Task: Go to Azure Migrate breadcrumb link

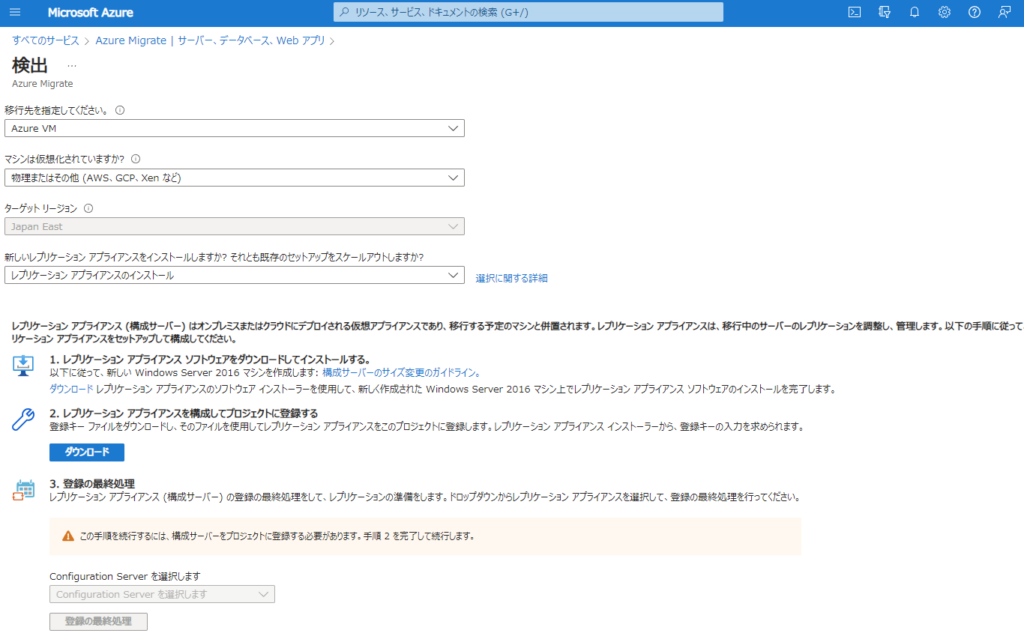Action: [210, 40]
